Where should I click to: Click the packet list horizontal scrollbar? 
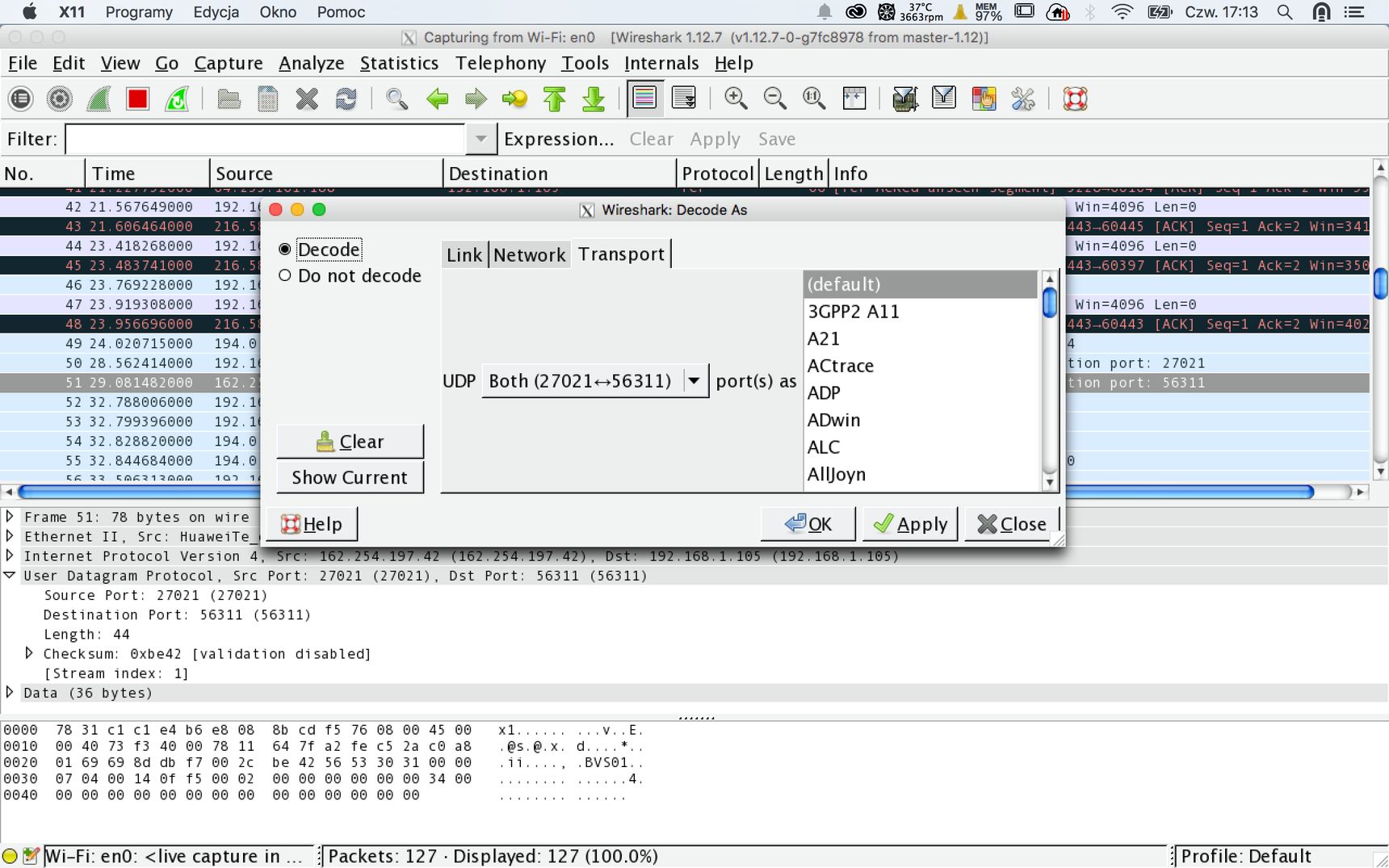point(665,491)
